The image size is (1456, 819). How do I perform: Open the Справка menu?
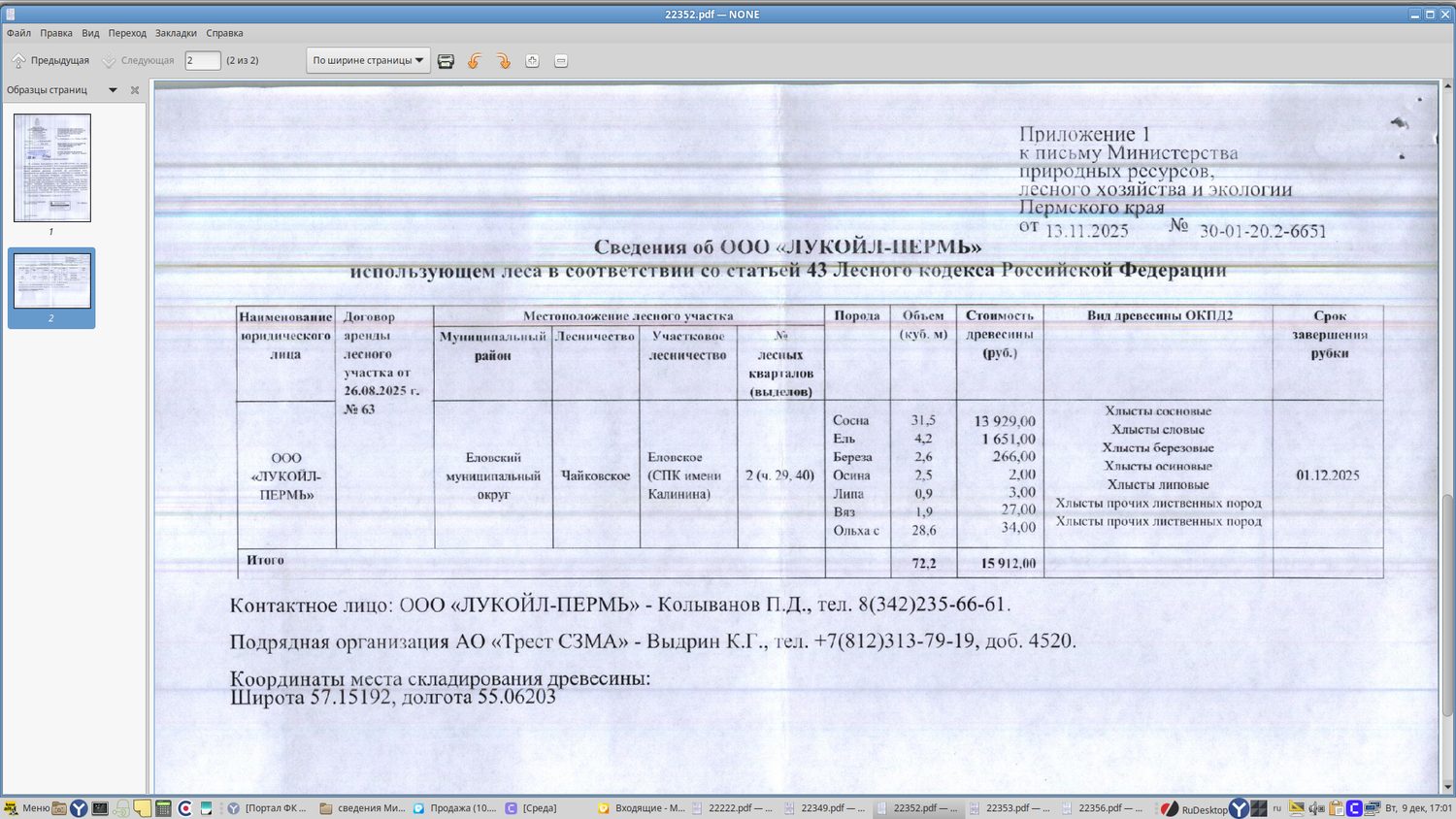tap(224, 33)
